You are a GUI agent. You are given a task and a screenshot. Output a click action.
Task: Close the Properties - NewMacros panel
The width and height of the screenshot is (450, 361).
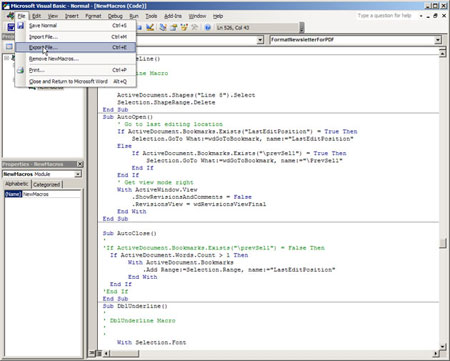coord(80,164)
